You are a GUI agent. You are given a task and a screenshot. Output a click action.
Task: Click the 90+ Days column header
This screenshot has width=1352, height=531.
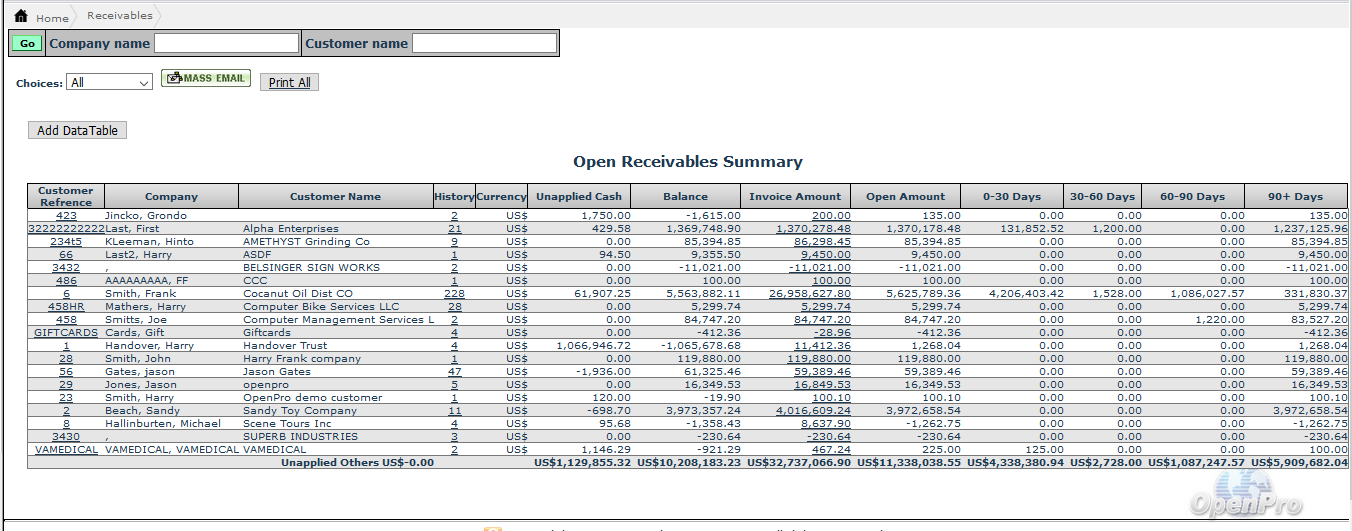[x=1295, y=197]
